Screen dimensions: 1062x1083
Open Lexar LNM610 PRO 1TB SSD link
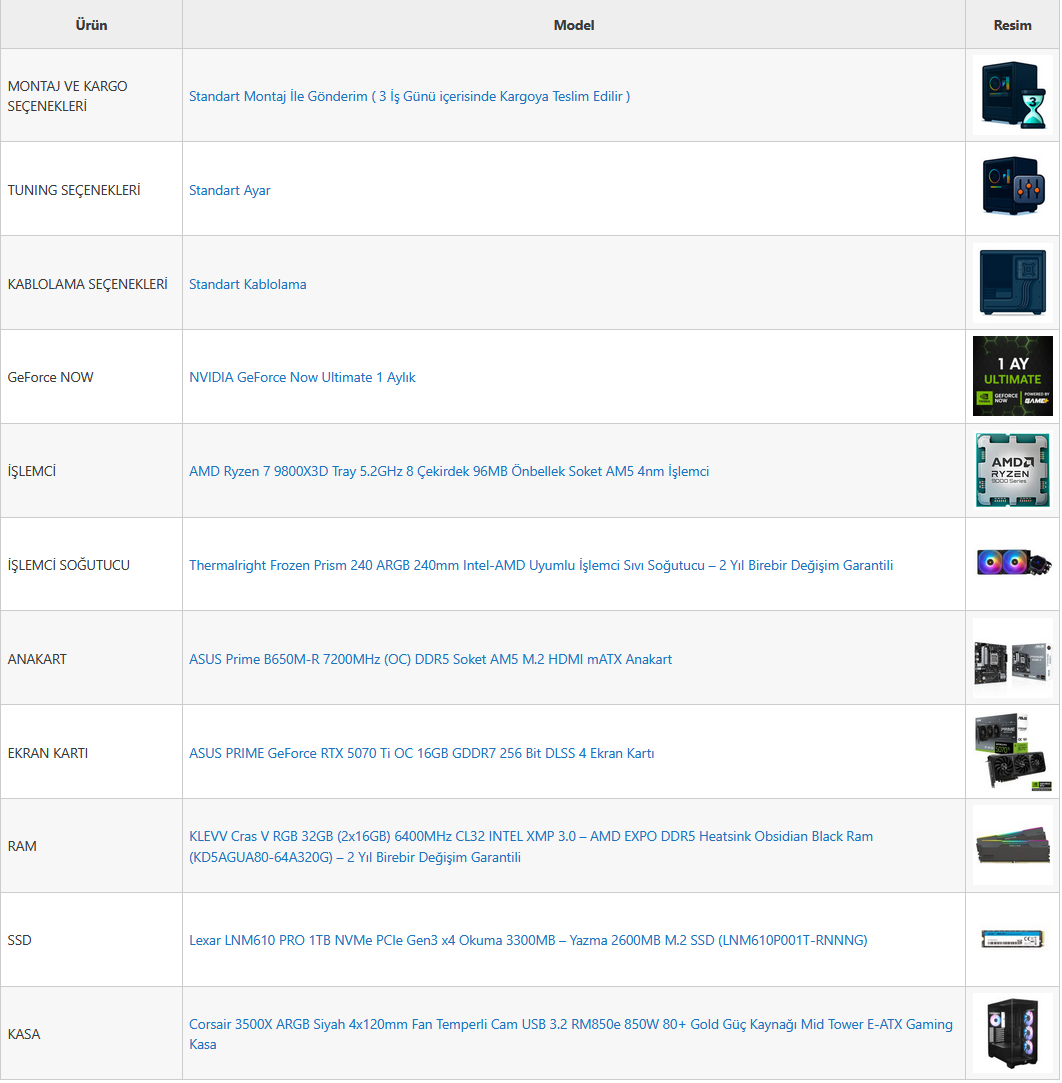tap(528, 940)
